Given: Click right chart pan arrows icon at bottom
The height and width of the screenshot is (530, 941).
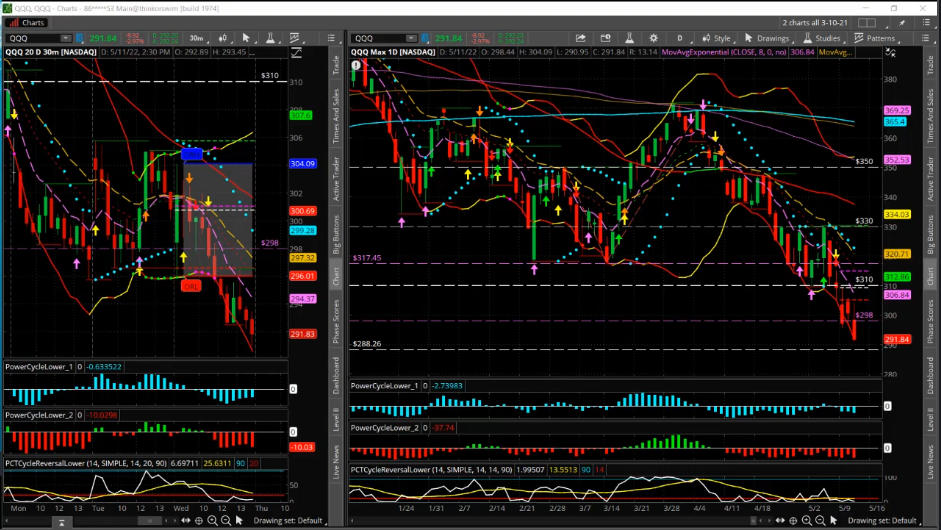Looking at the screenshot, I should (x=780, y=520).
